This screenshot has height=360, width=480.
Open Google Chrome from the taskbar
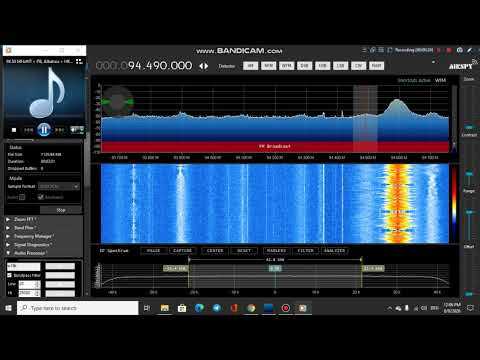coord(251,308)
